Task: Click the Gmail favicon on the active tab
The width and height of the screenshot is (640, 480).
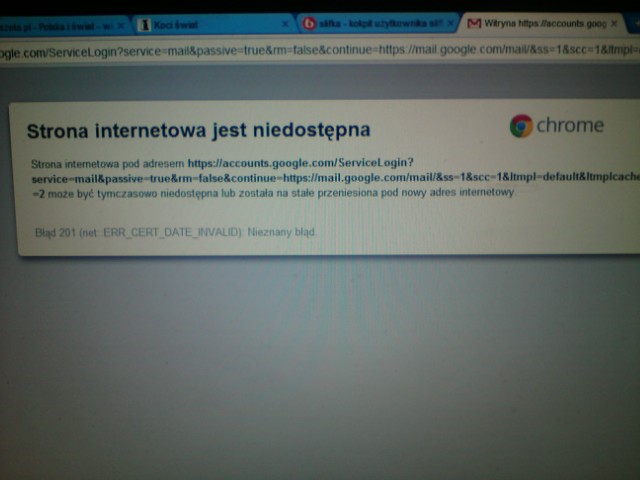Action: [474, 22]
